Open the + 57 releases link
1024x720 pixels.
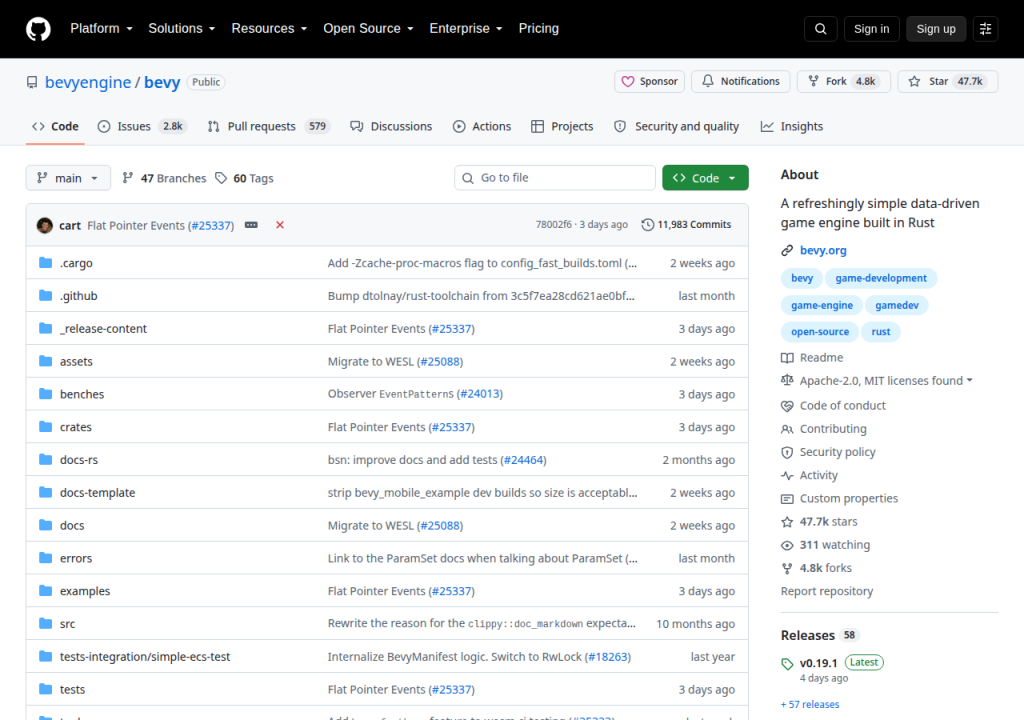pos(810,704)
